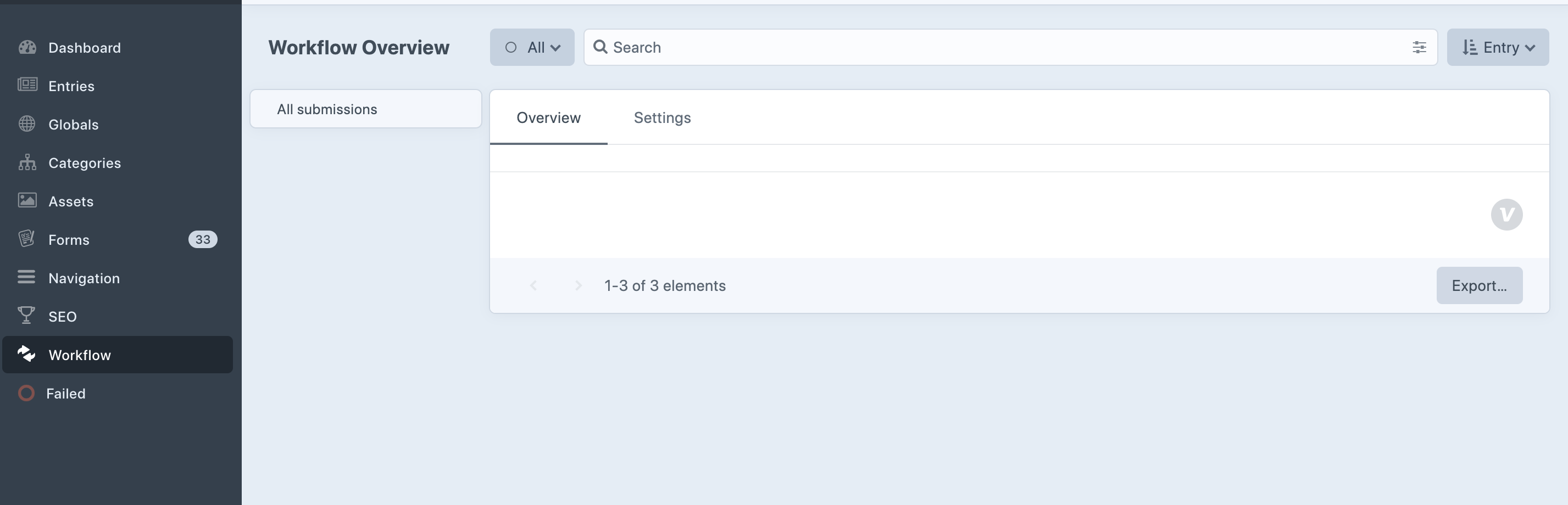
Task: Open the Dashboard from the sidebar
Action: 27,47
